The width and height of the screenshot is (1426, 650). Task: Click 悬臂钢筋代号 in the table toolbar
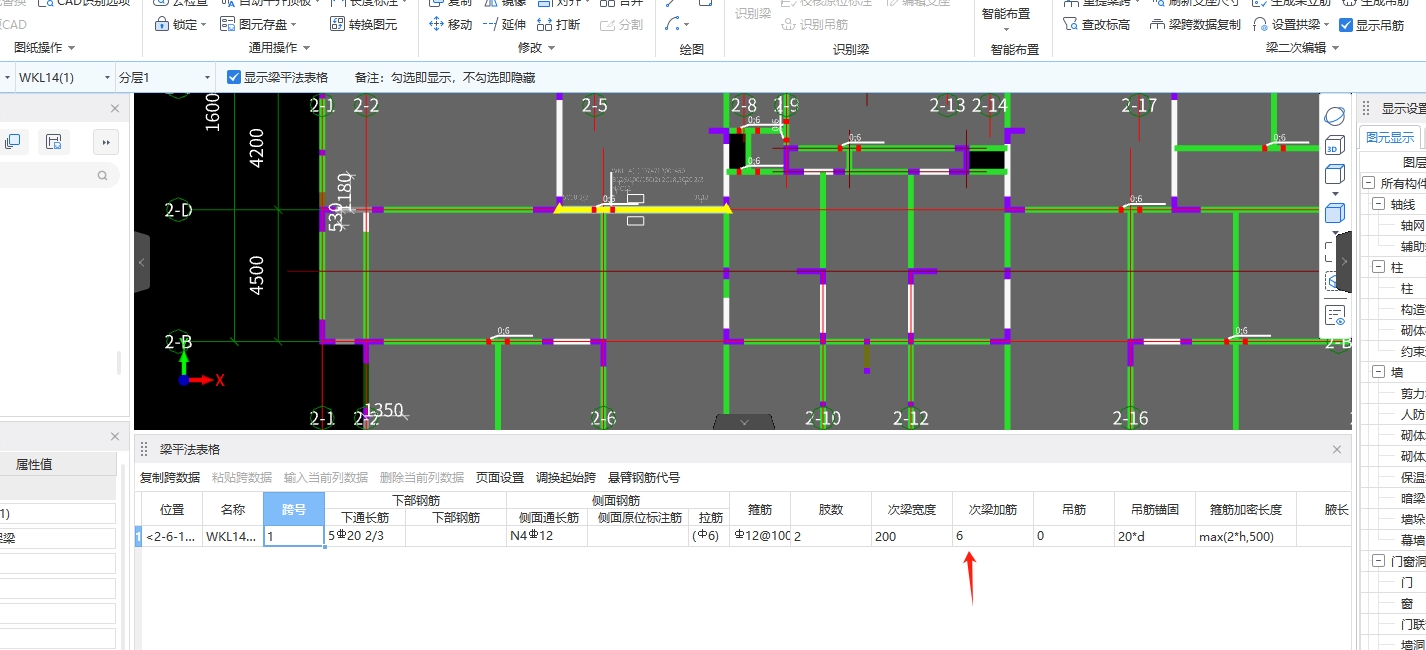tap(644, 478)
